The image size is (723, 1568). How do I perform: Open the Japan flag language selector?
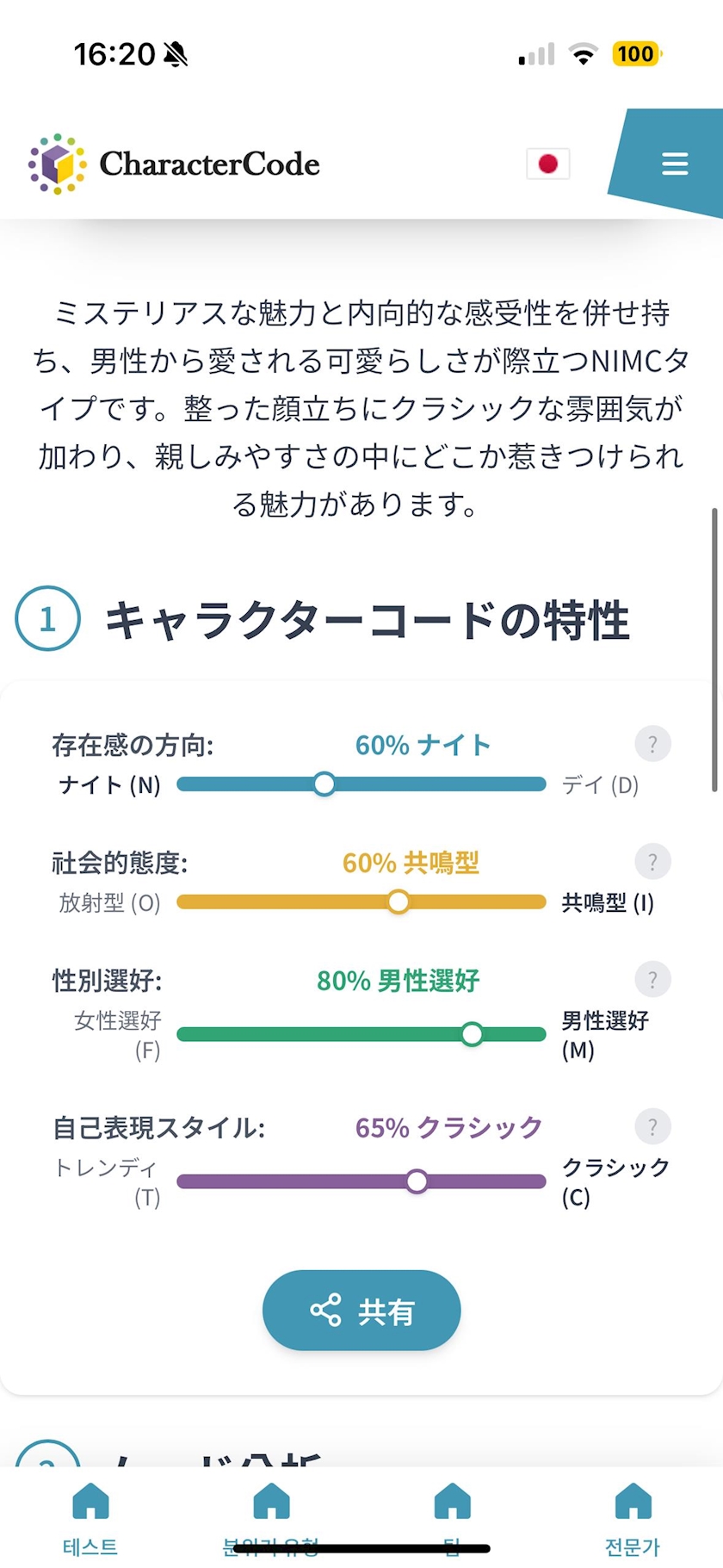click(x=547, y=164)
